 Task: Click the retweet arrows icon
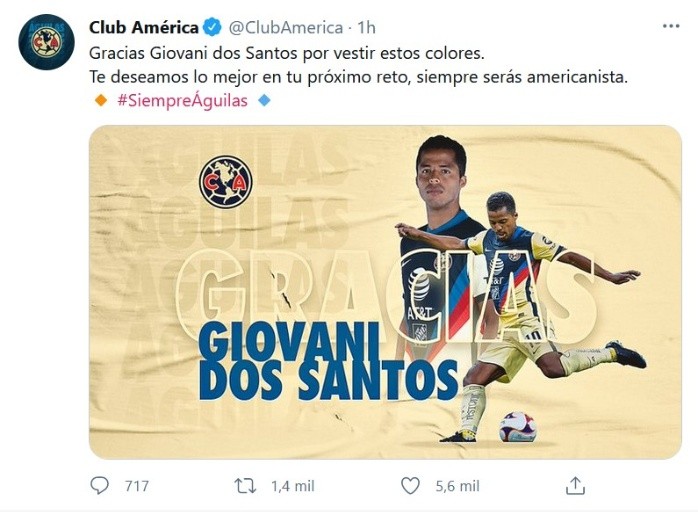tap(245, 486)
